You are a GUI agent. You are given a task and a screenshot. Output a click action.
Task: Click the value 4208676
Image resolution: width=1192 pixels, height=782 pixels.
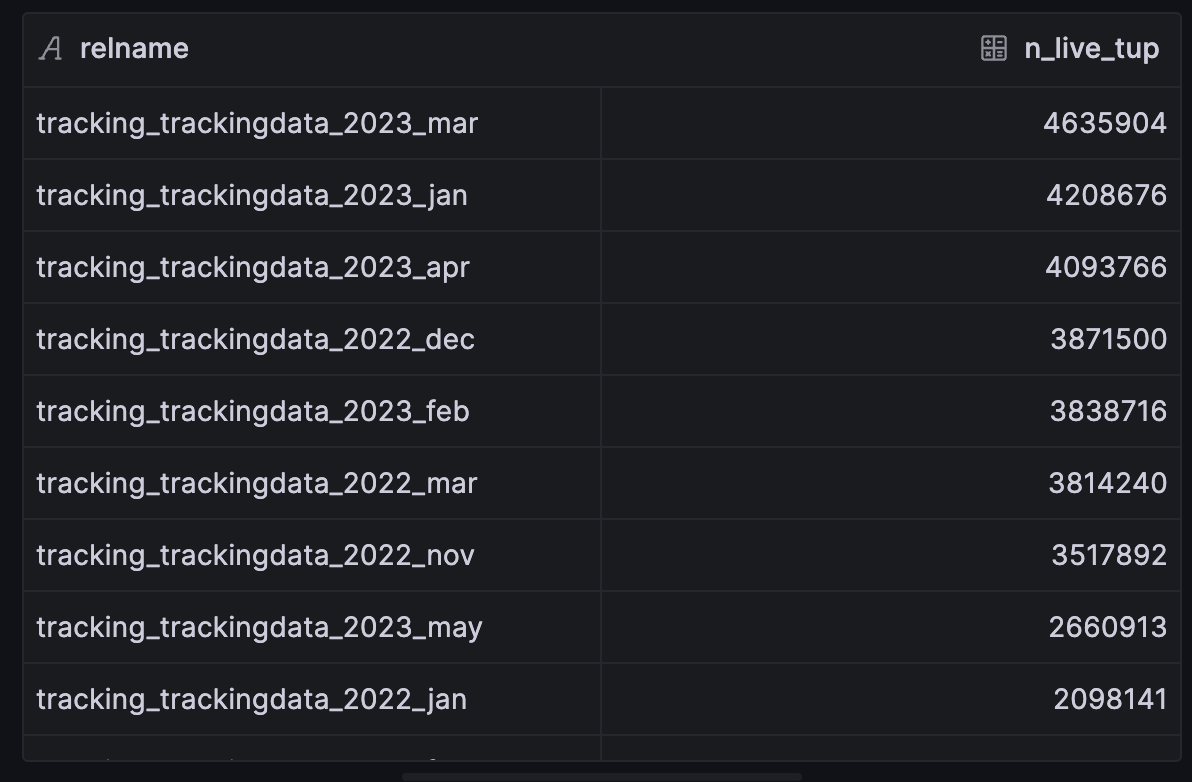(1106, 195)
